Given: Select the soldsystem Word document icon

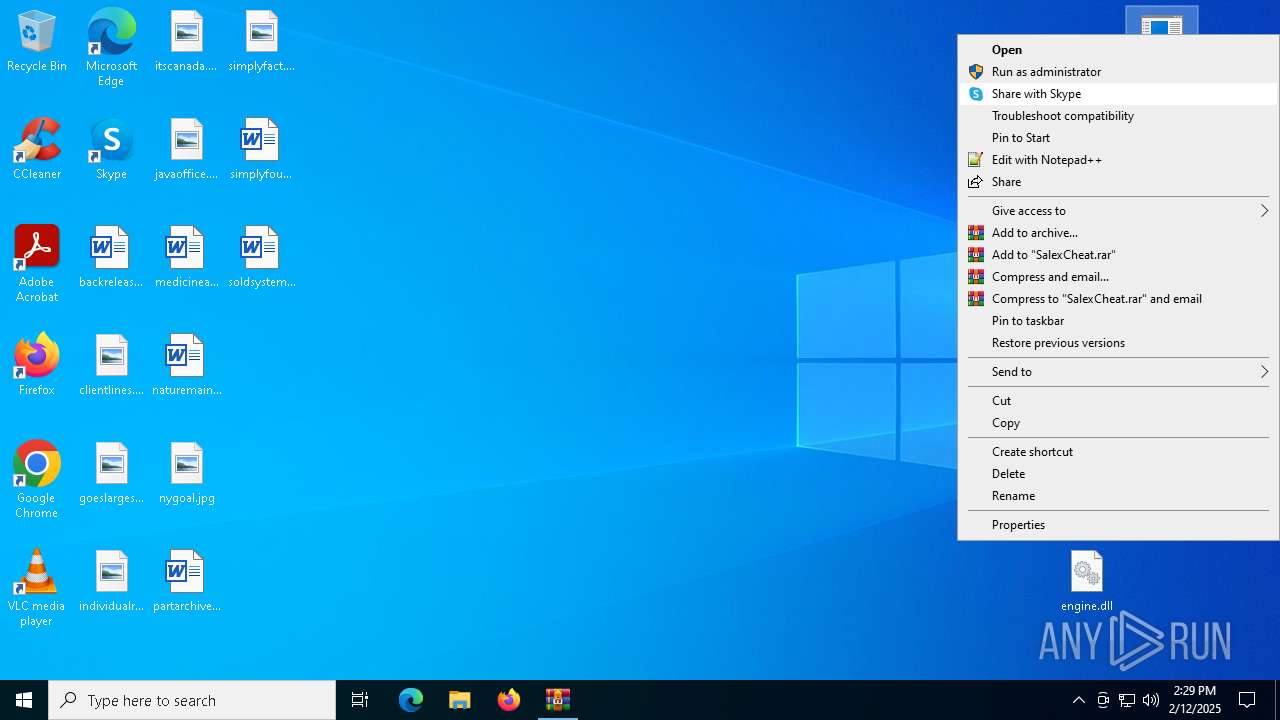Looking at the screenshot, I should click(x=261, y=257).
